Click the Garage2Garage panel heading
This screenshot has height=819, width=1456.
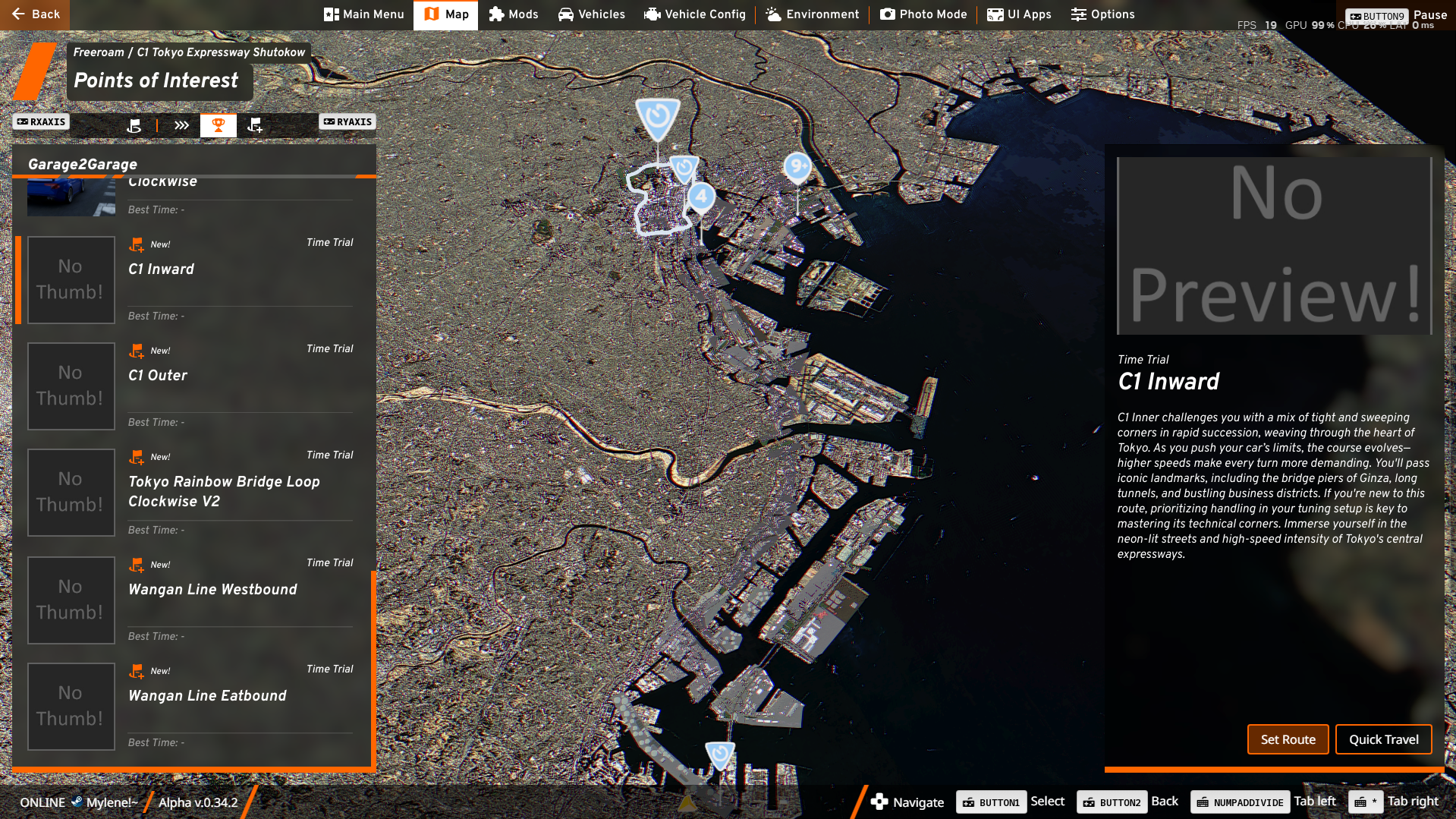click(x=83, y=164)
